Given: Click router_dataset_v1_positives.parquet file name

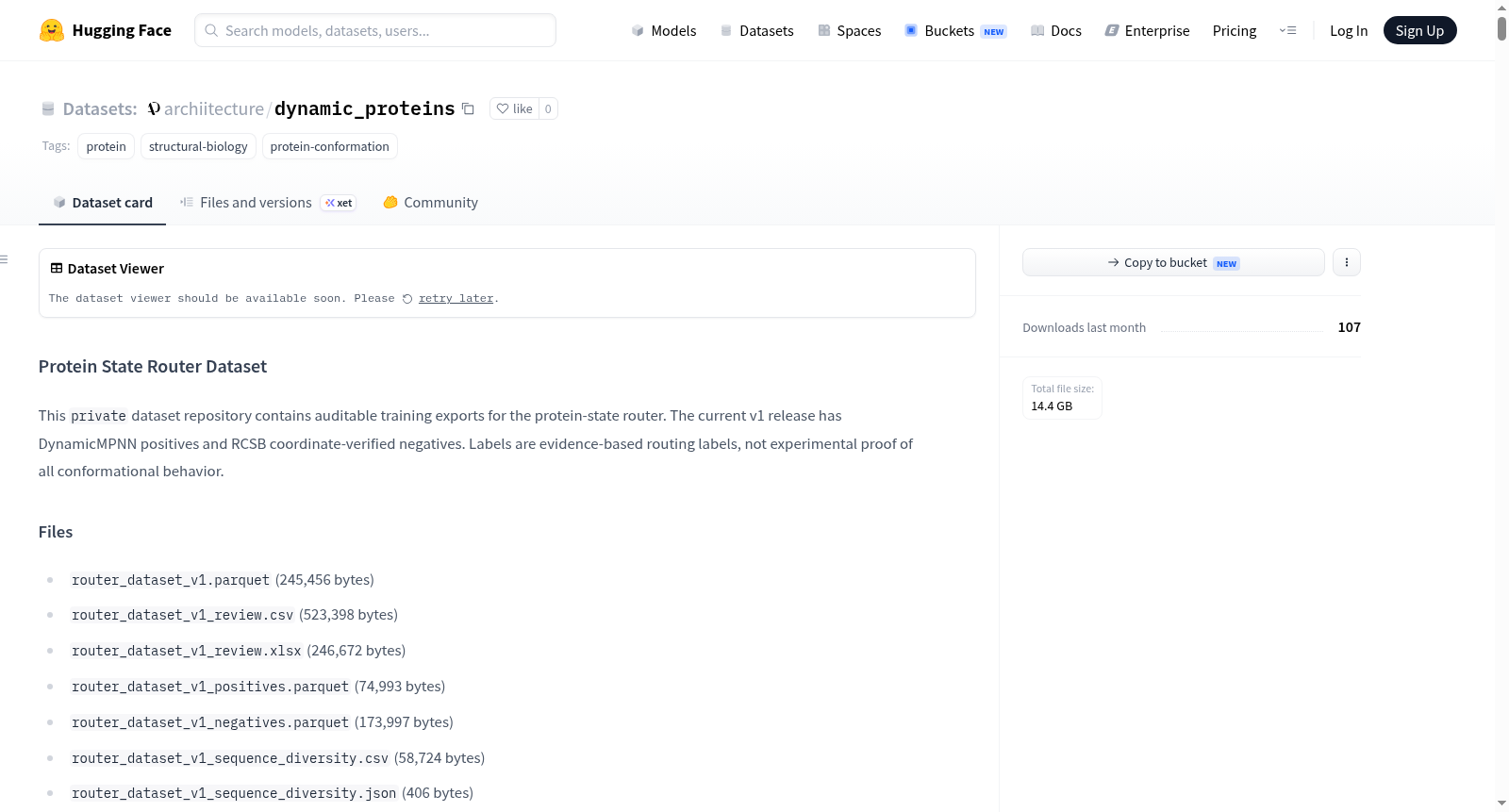Looking at the screenshot, I should coord(210,687).
